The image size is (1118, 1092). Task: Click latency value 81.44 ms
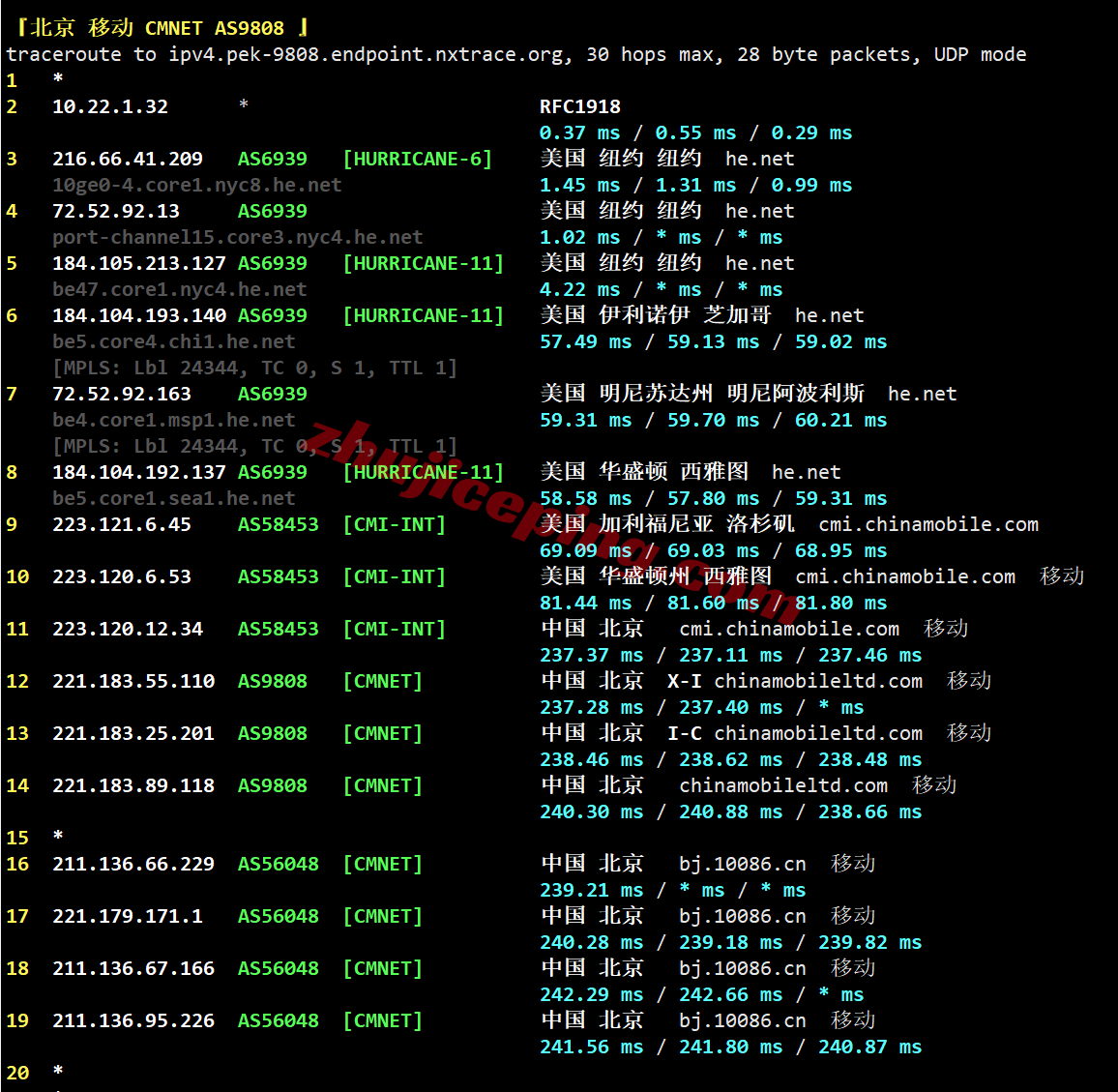(585, 604)
